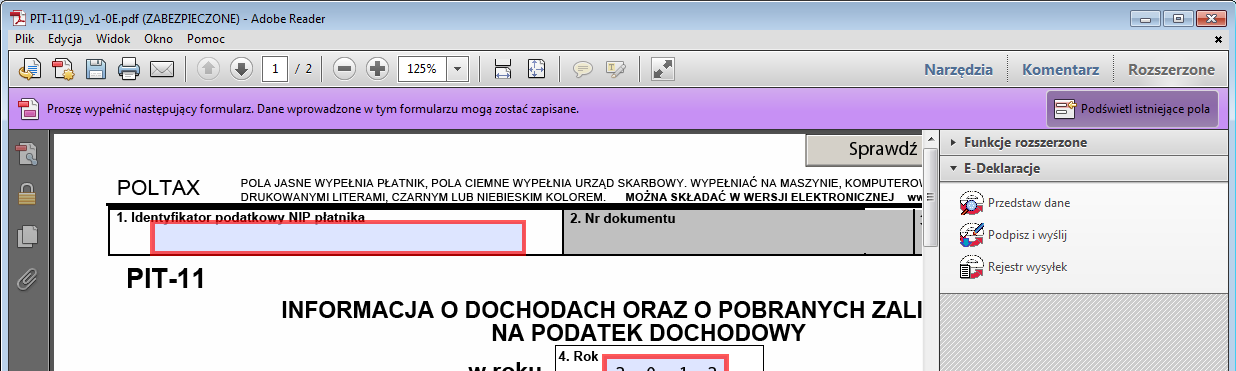The image size is (1236, 371).
Task: Open the Edycja menu
Action: [x=64, y=39]
